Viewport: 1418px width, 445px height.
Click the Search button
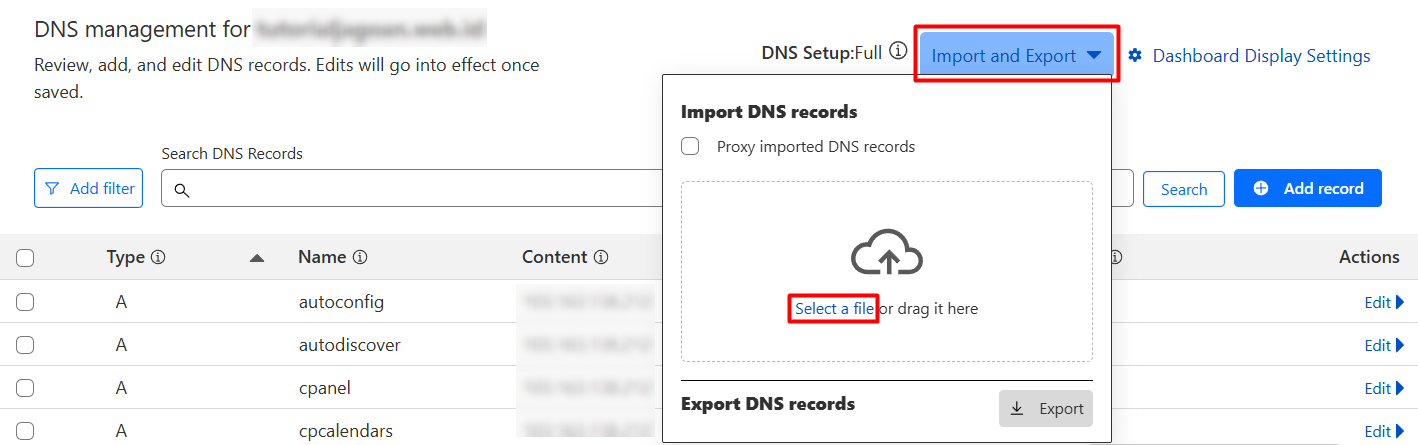[1184, 189]
